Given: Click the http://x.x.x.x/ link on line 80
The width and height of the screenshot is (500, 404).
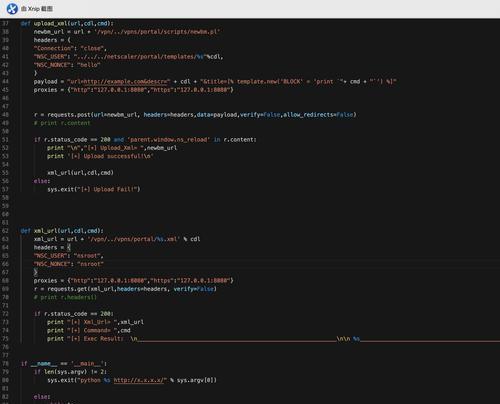Looking at the screenshot, I should [x=139, y=380].
